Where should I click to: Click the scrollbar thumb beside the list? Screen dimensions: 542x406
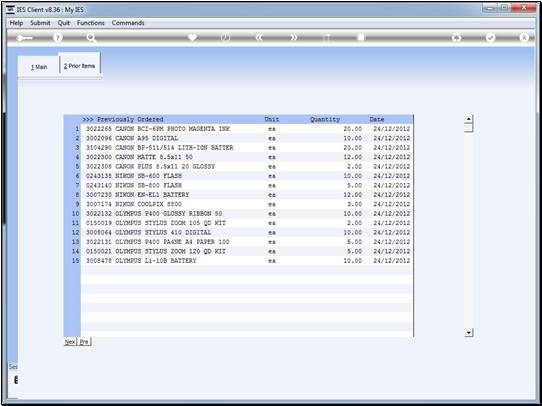coord(468,128)
